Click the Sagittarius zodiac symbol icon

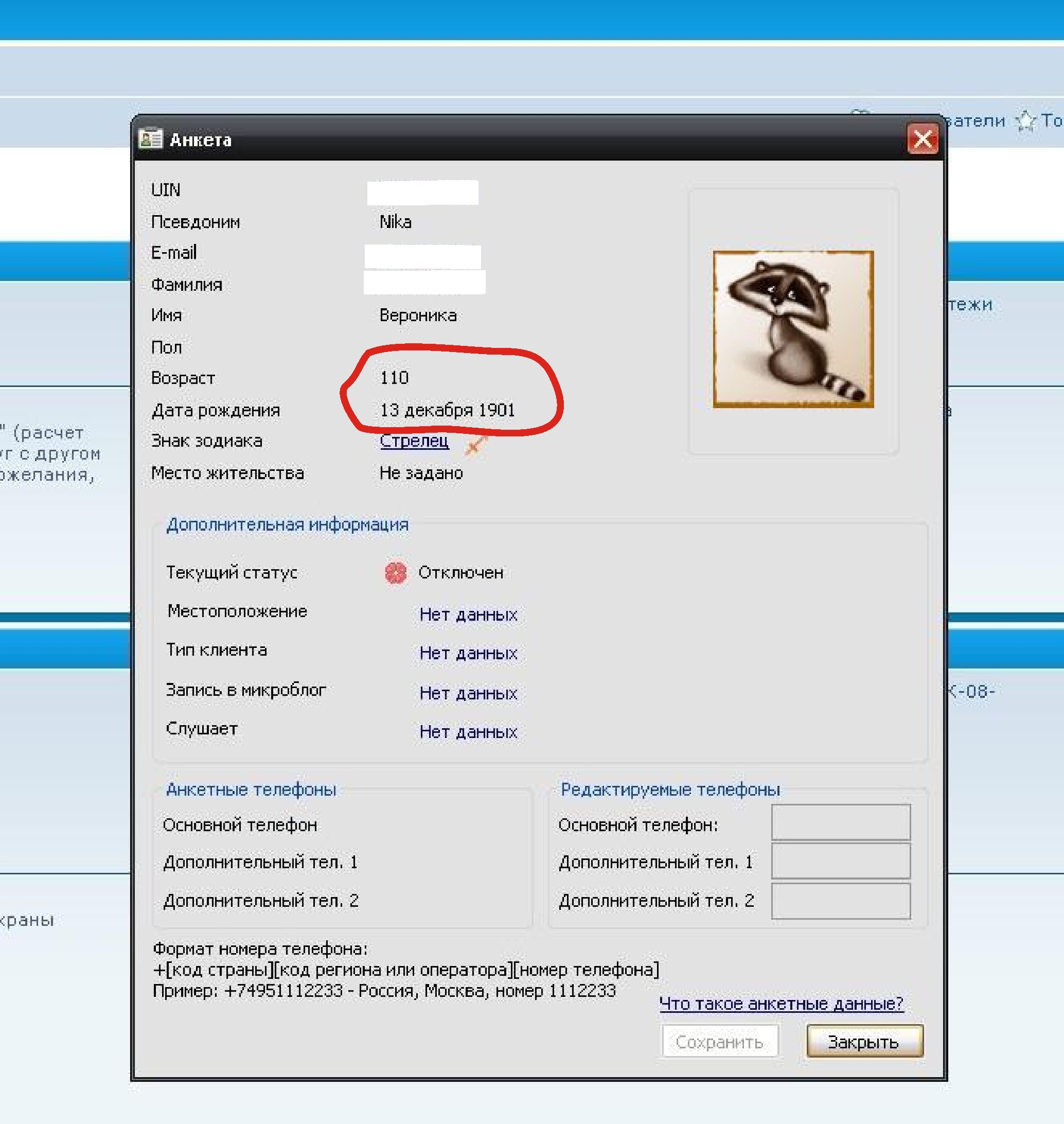(475, 446)
